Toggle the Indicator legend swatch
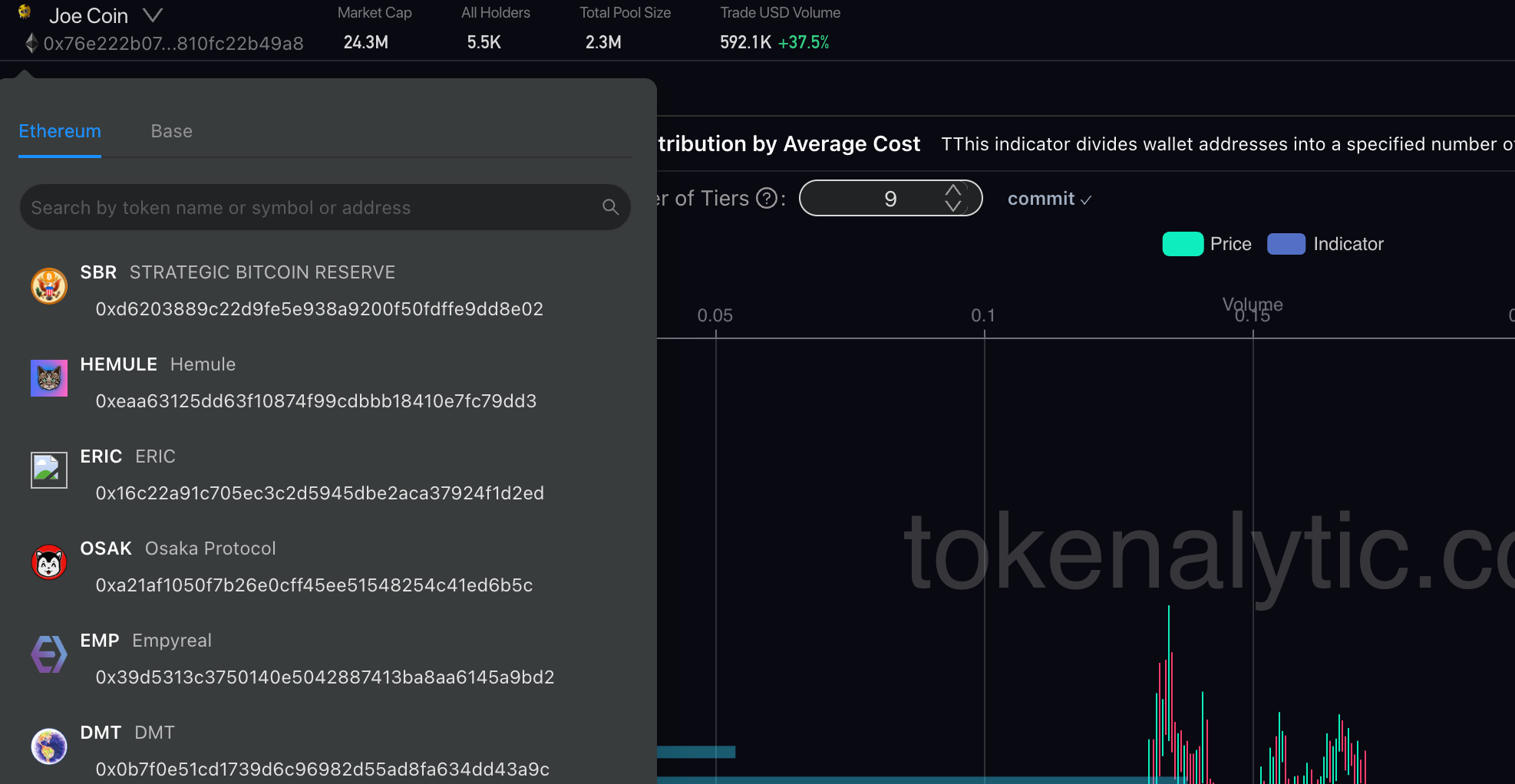Viewport: 1515px width, 784px height. pyautogui.click(x=1286, y=244)
